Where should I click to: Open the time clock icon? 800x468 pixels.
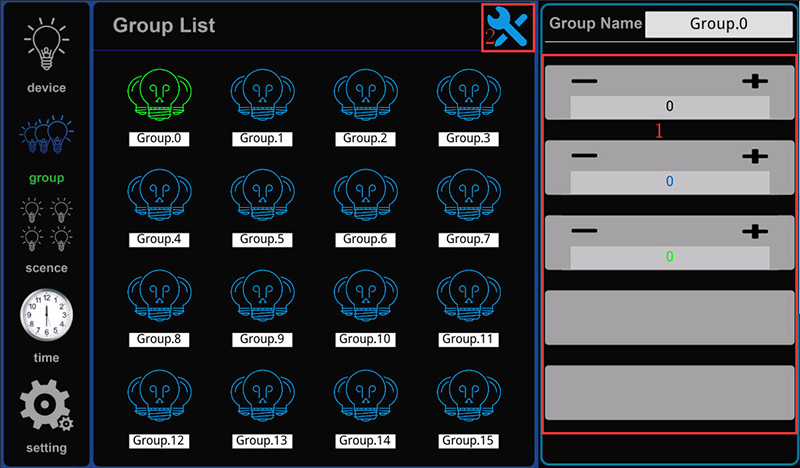click(46, 315)
